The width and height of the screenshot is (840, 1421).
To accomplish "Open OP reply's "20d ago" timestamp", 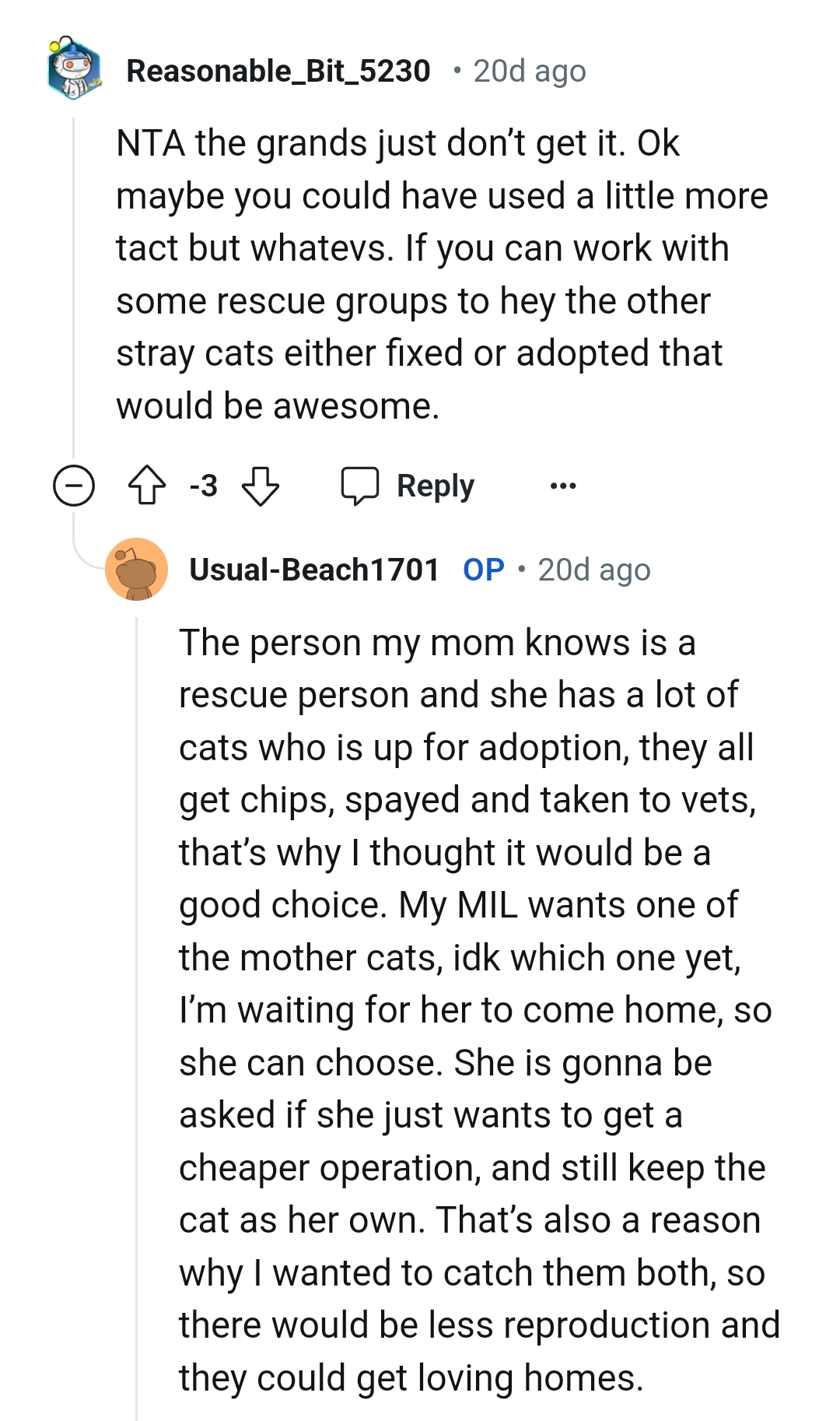I will click(593, 570).
